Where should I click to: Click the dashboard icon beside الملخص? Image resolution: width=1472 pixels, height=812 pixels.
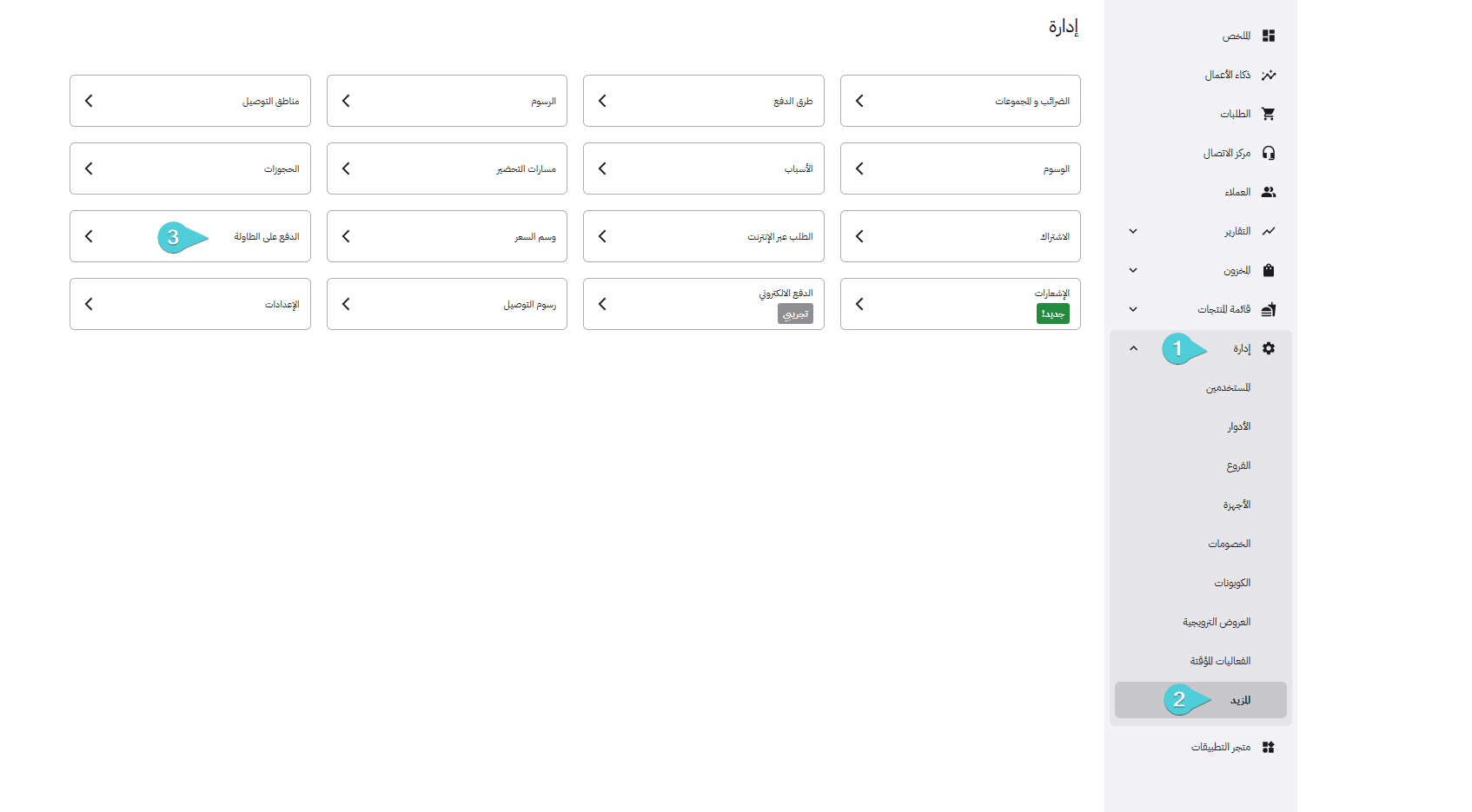1269,36
